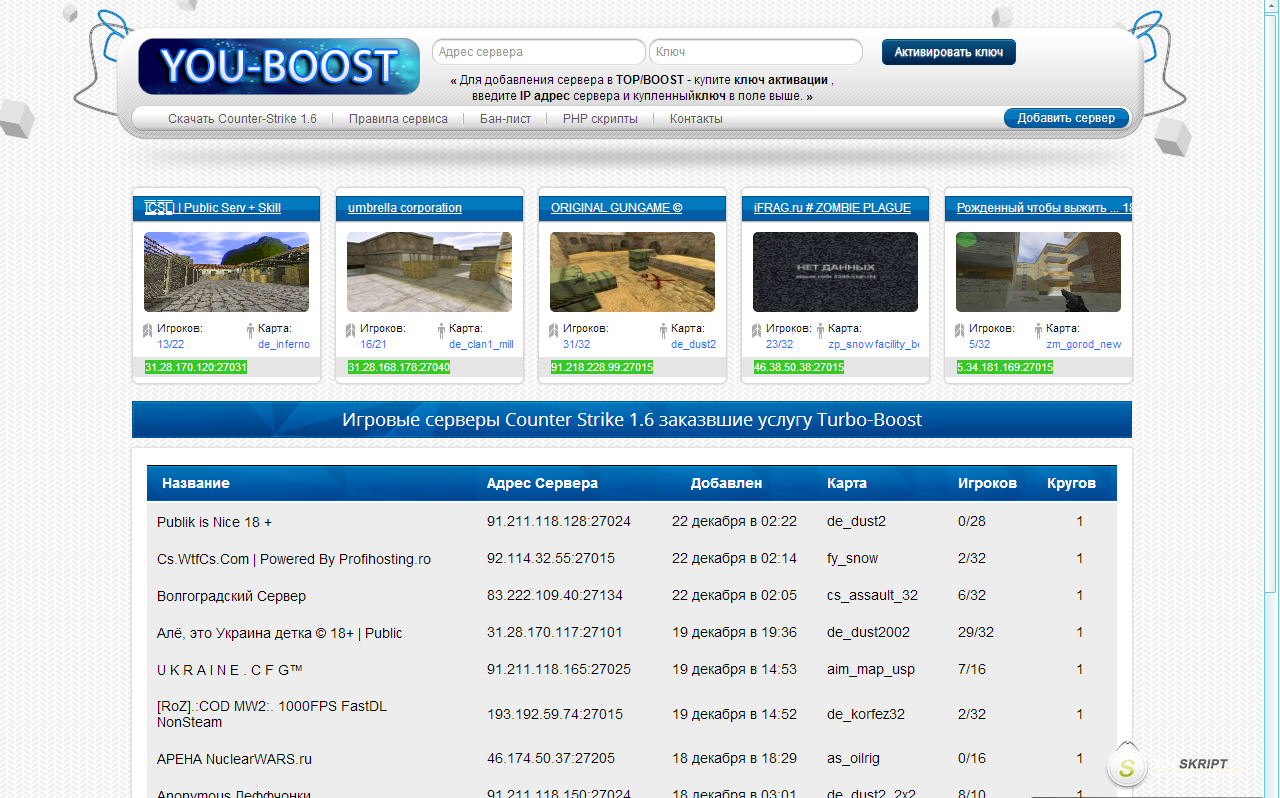Click map icon in umbrella corporation card

441,330
